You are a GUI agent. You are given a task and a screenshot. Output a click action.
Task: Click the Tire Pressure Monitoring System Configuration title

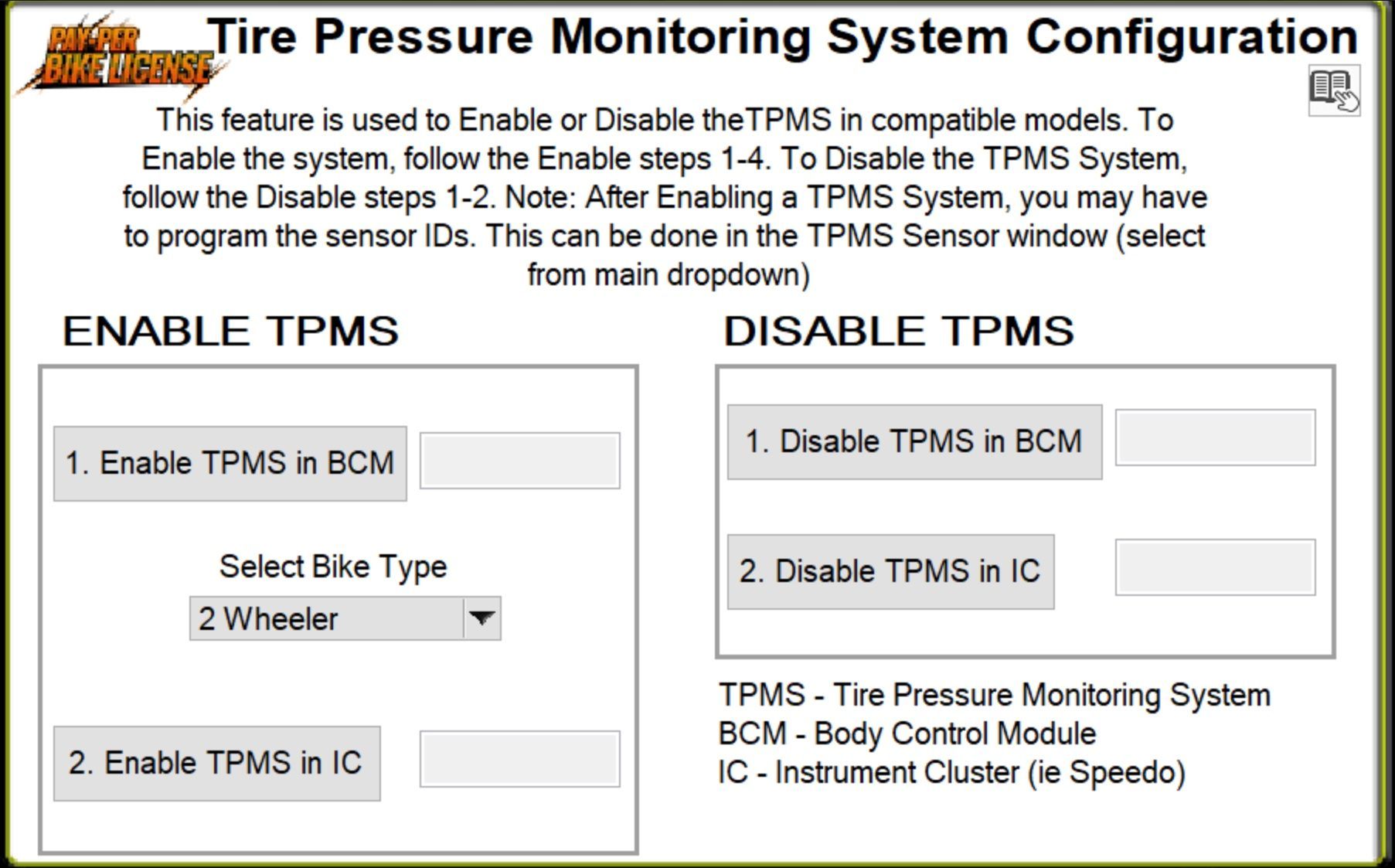tap(782, 36)
